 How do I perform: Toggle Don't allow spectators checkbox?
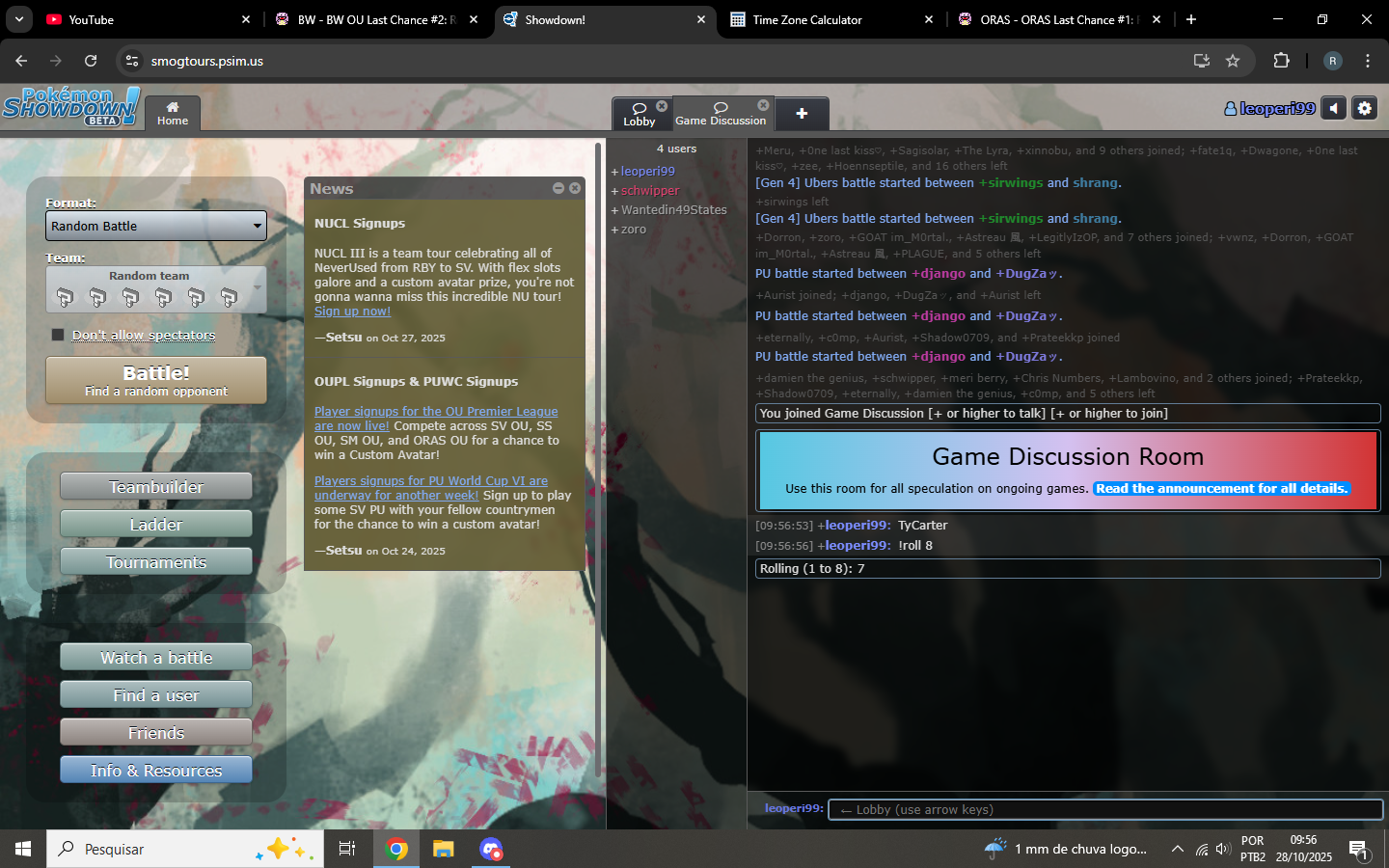[58, 335]
